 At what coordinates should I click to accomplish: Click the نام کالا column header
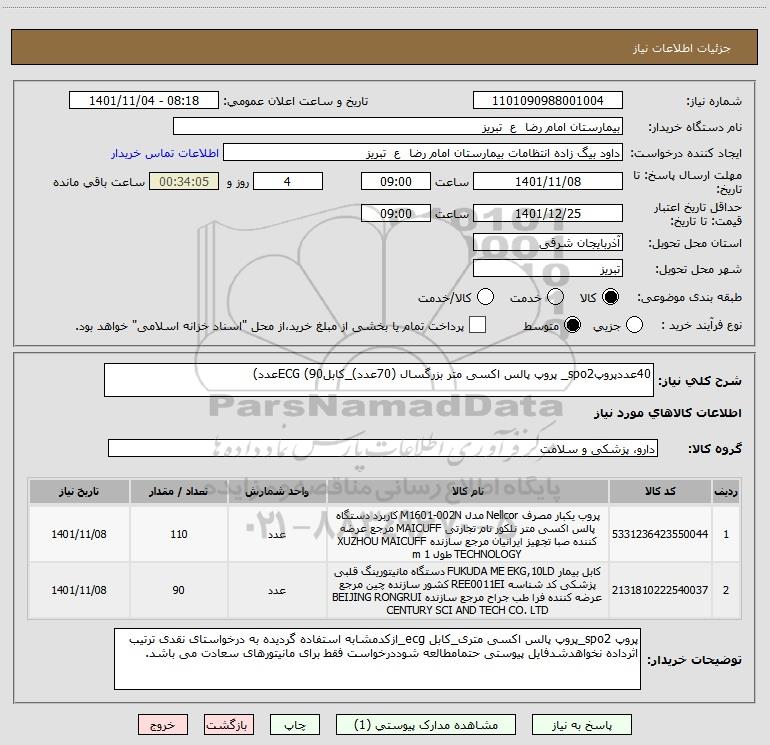click(468, 491)
